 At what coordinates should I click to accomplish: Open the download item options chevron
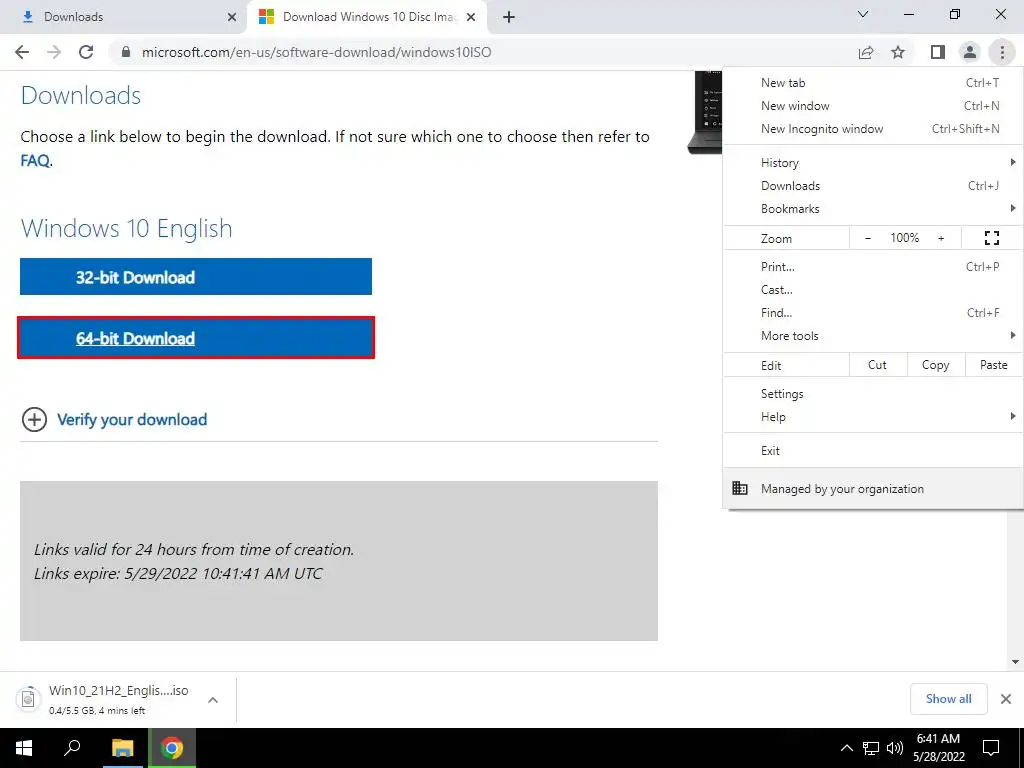coord(213,699)
